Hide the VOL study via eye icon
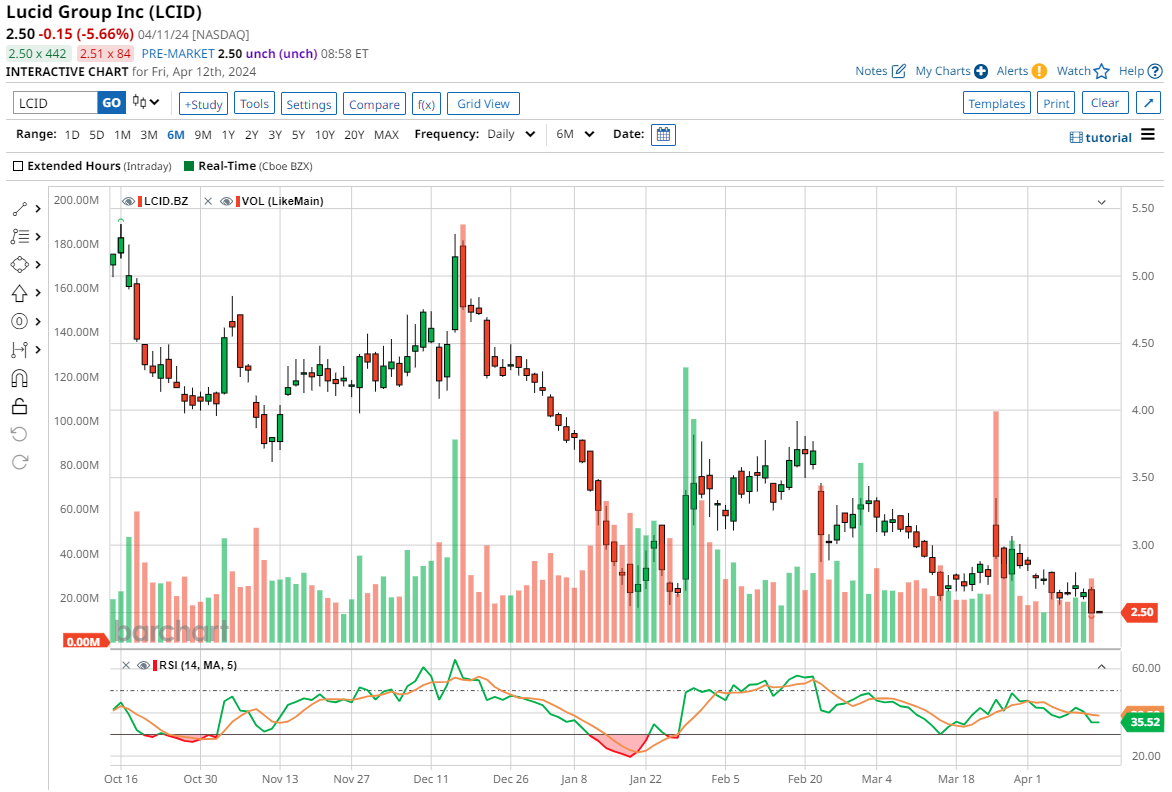 point(227,201)
